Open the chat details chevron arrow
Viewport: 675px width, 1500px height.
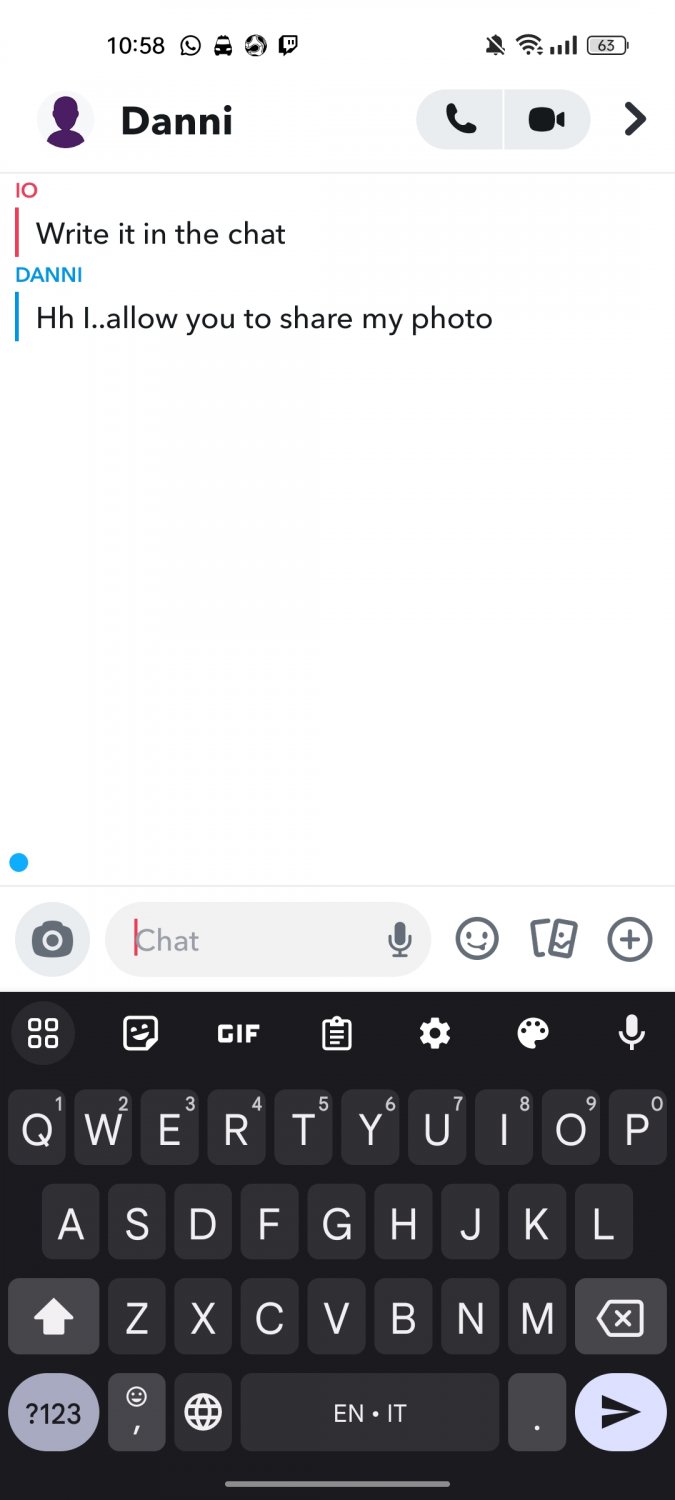point(634,120)
